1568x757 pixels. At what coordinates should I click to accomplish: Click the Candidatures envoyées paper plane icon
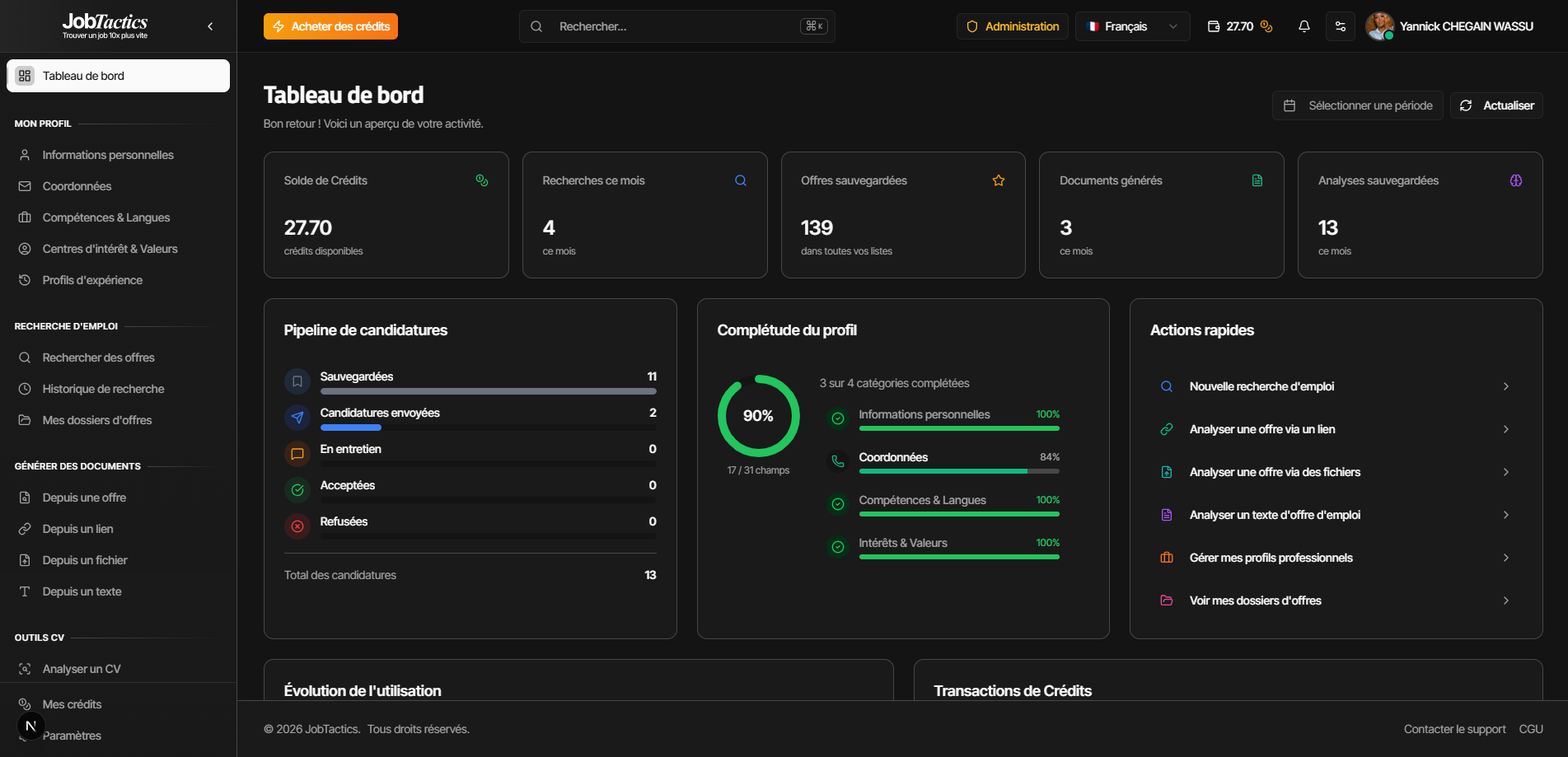point(297,418)
